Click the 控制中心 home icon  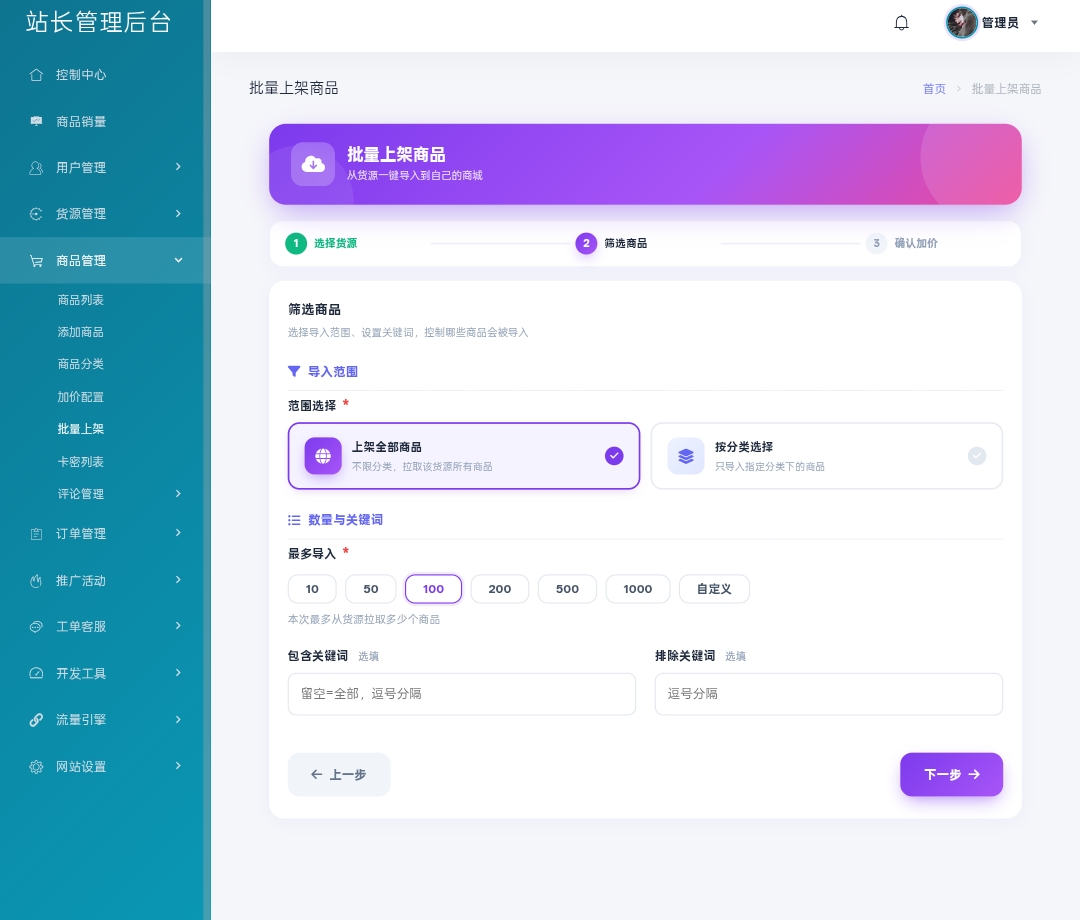tap(37, 75)
